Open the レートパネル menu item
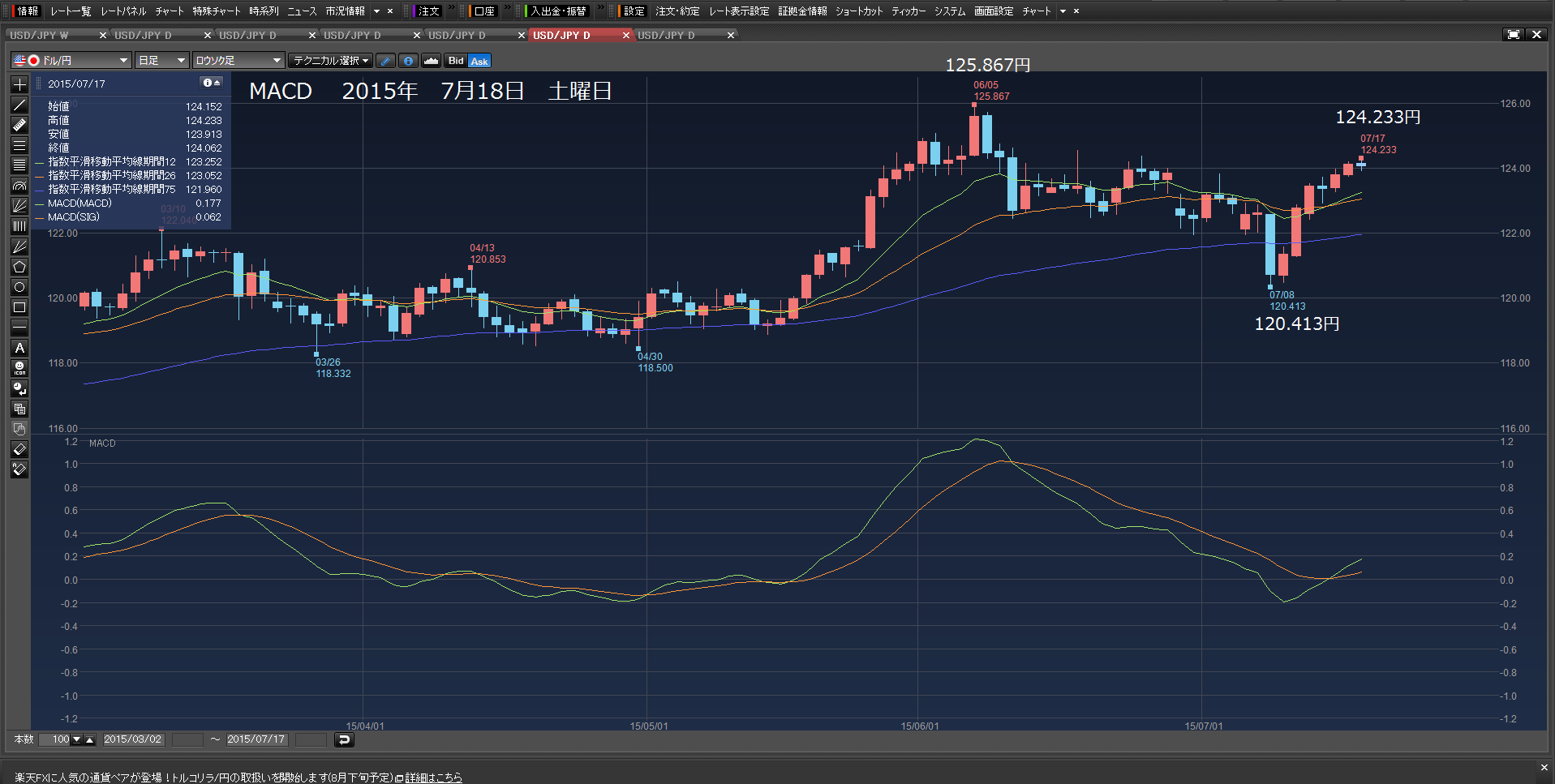Viewport: 1555px width, 784px height. 123,11
